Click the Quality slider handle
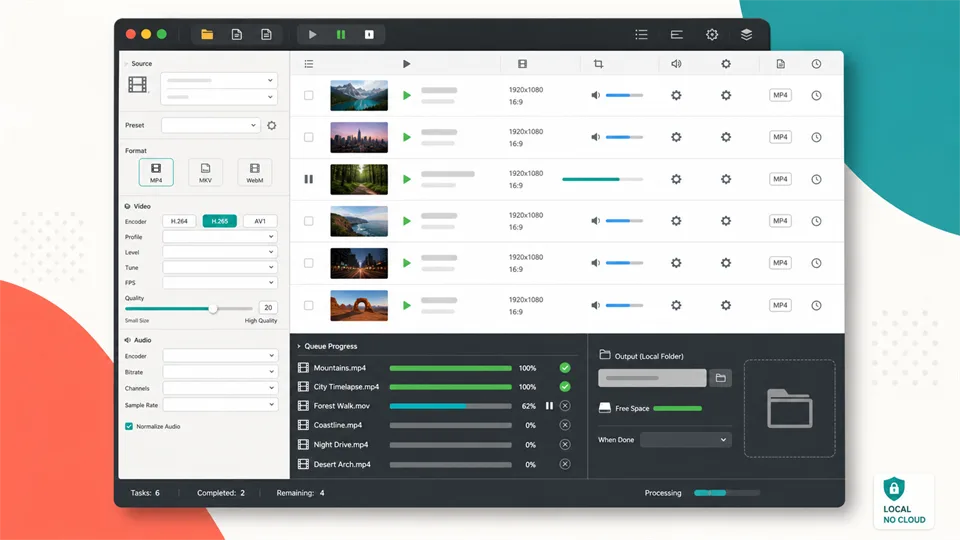This screenshot has height=540, width=960. (x=212, y=309)
